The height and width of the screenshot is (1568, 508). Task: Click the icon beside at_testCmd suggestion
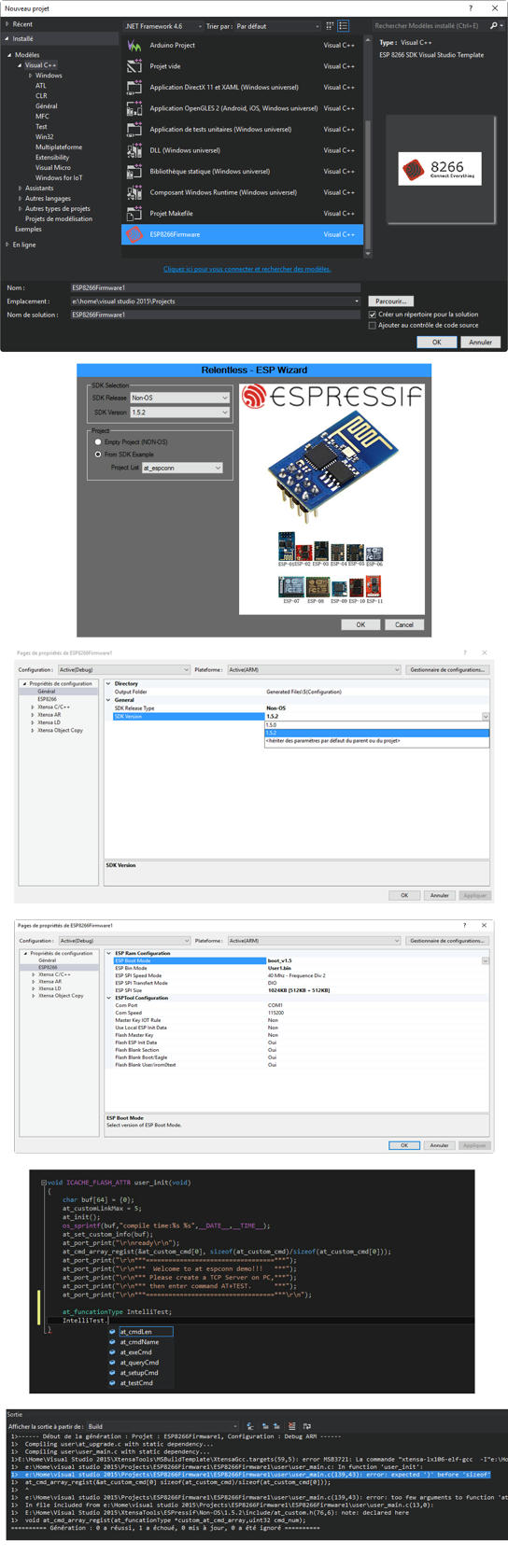(x=113, y=1383)
